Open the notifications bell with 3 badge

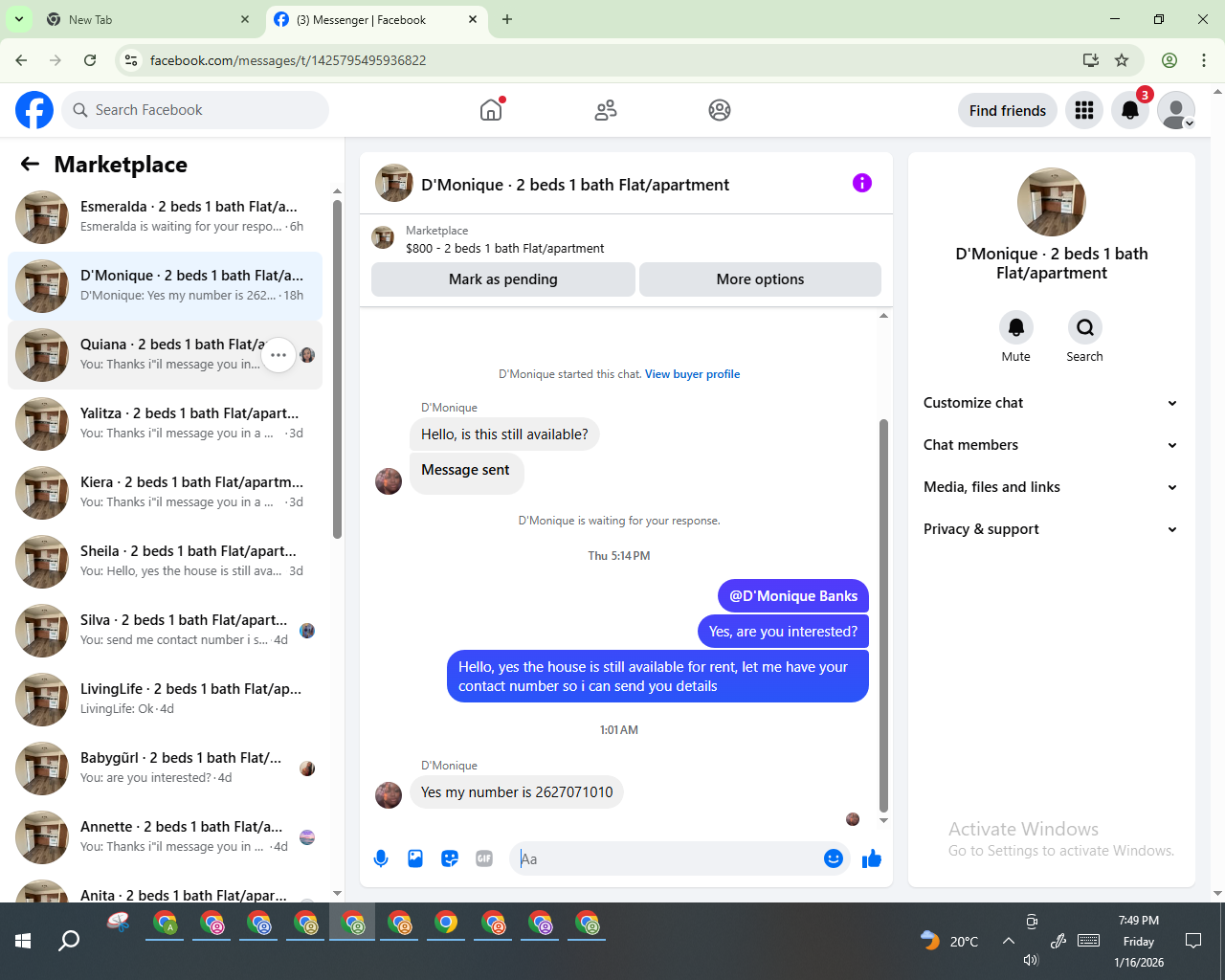tap(1130, 110)
